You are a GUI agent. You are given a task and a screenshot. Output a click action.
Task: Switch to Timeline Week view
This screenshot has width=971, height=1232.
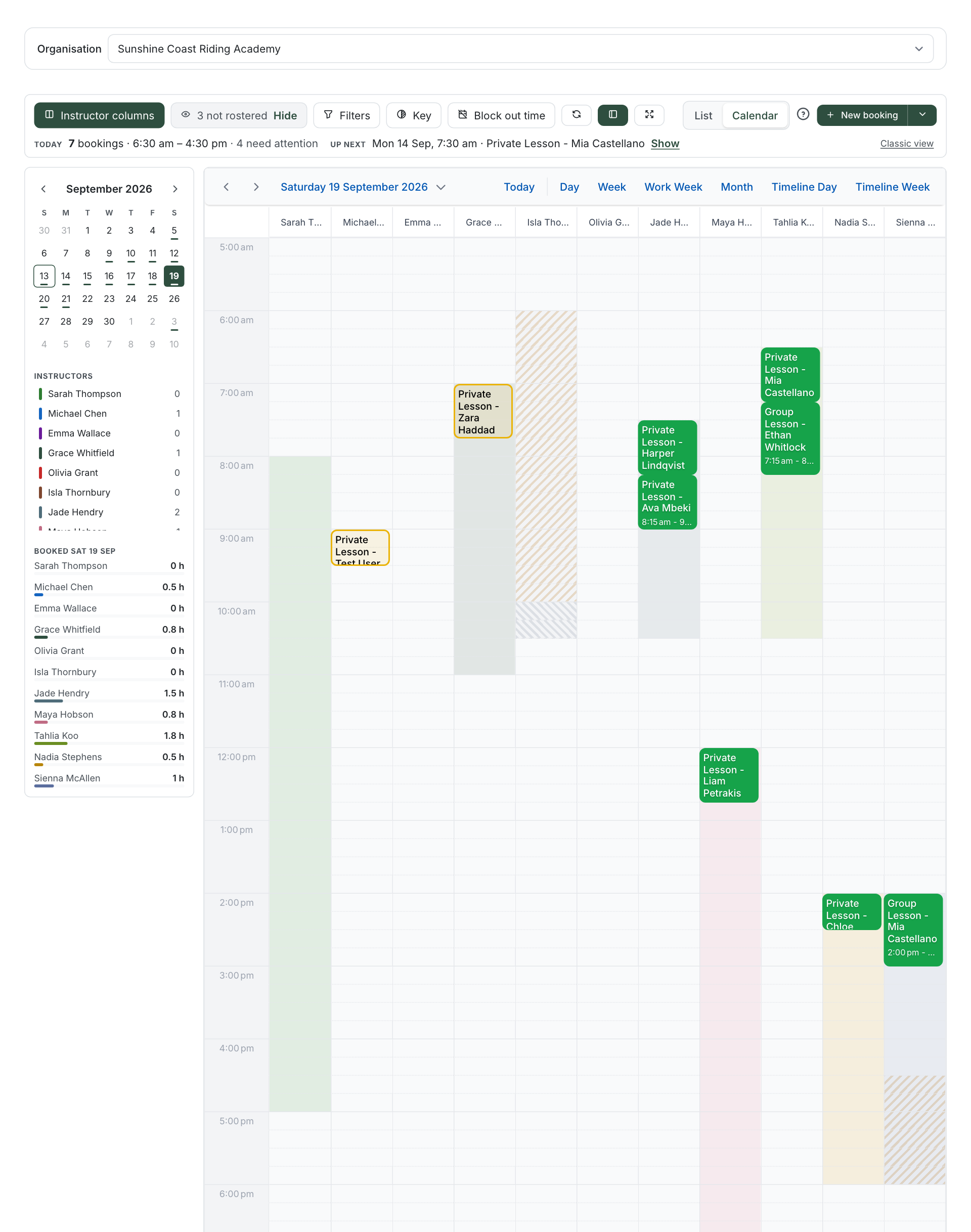pyautogui.click(x=892, y=187)
